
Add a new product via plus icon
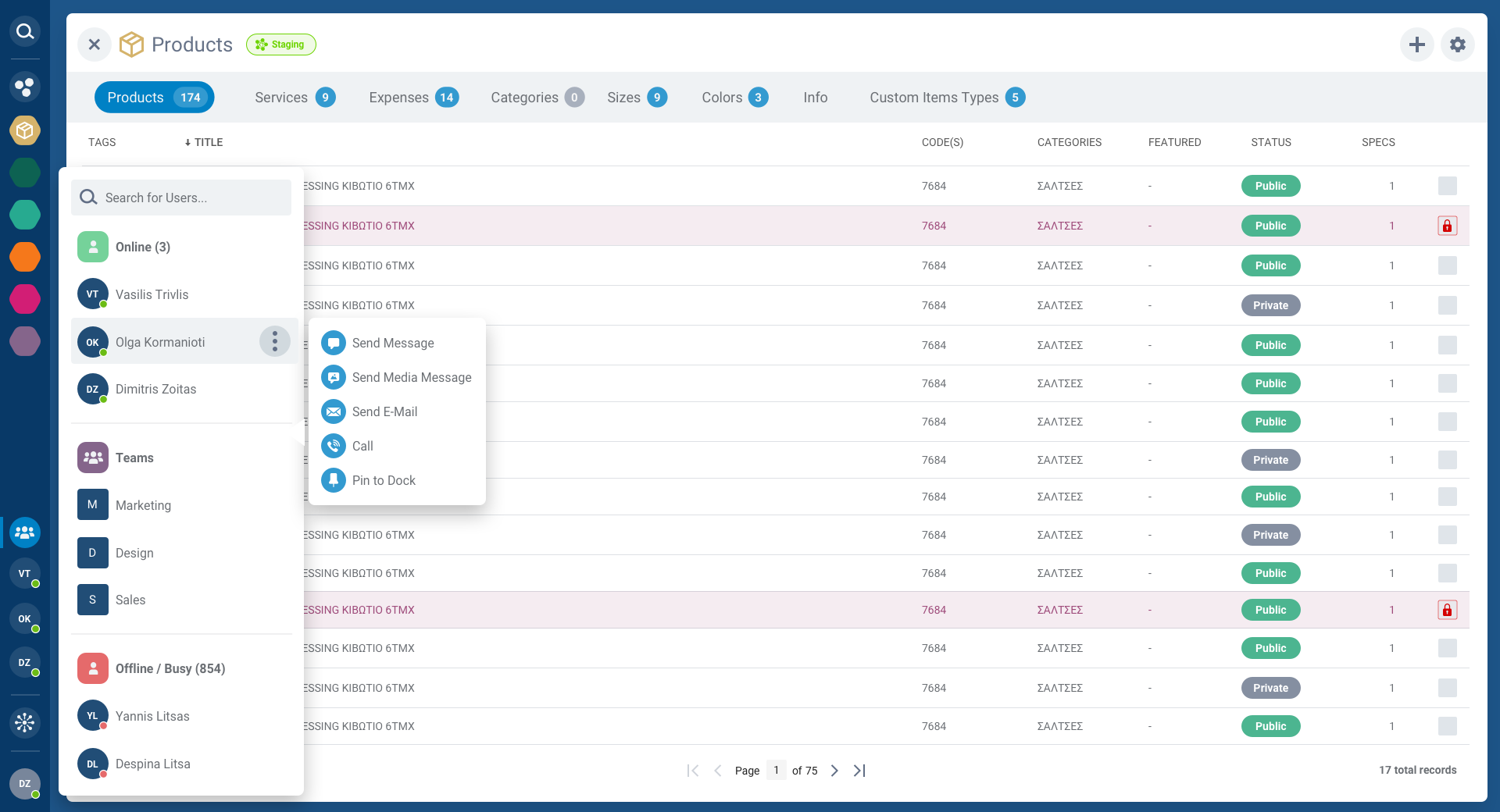click(x=1417, y=45)
